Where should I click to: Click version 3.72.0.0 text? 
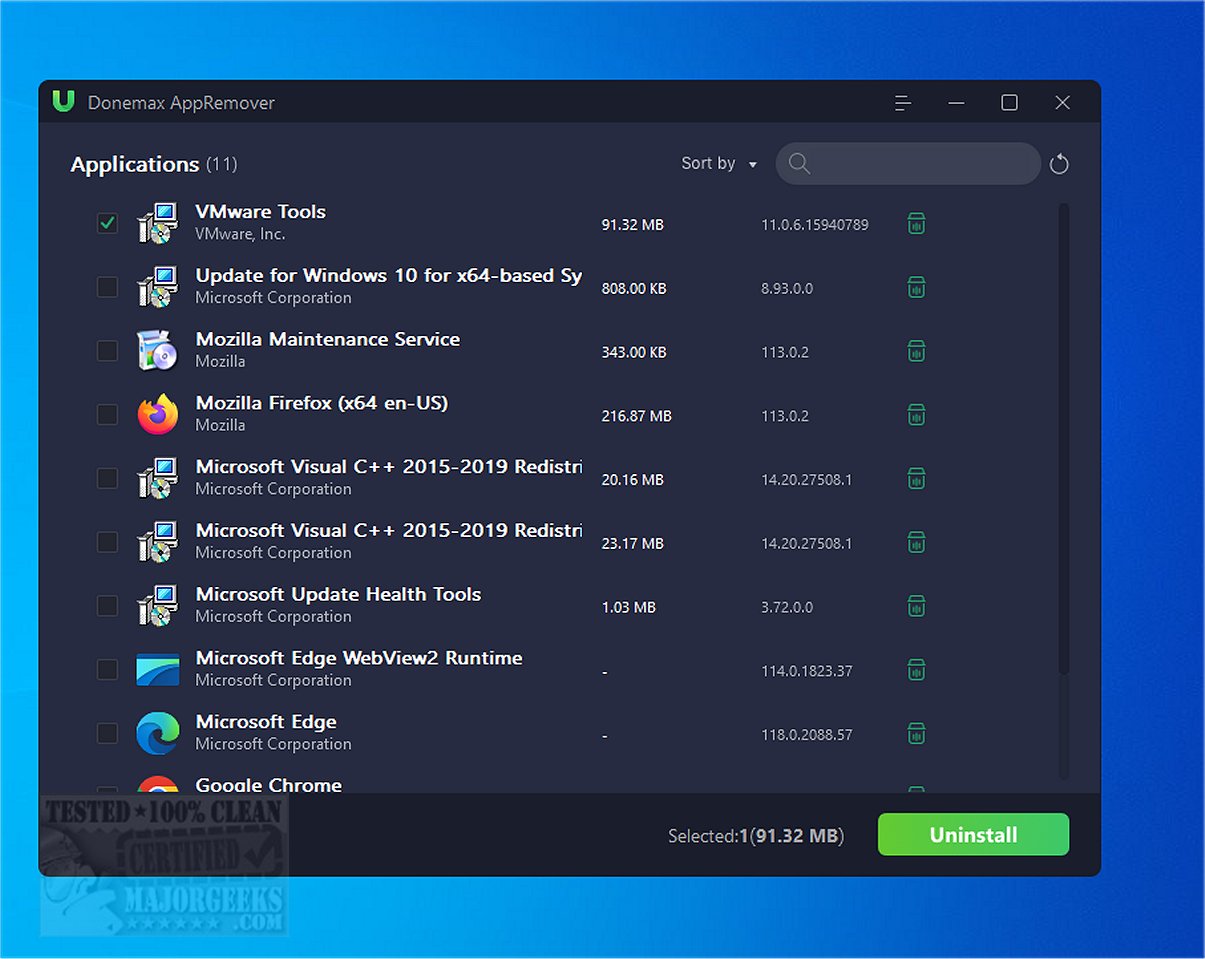point(787,607)
